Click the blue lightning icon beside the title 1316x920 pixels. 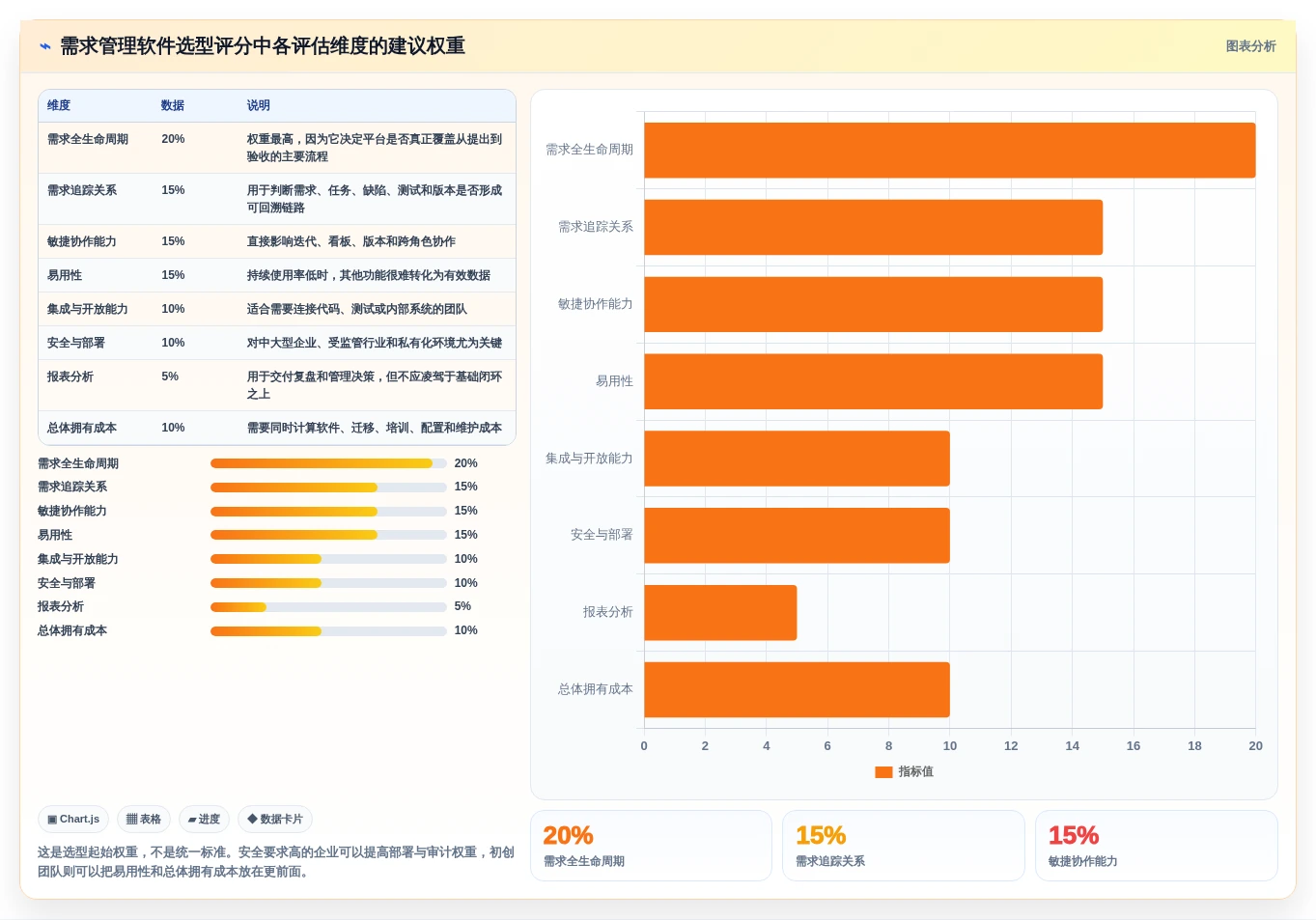coord(44,46)
